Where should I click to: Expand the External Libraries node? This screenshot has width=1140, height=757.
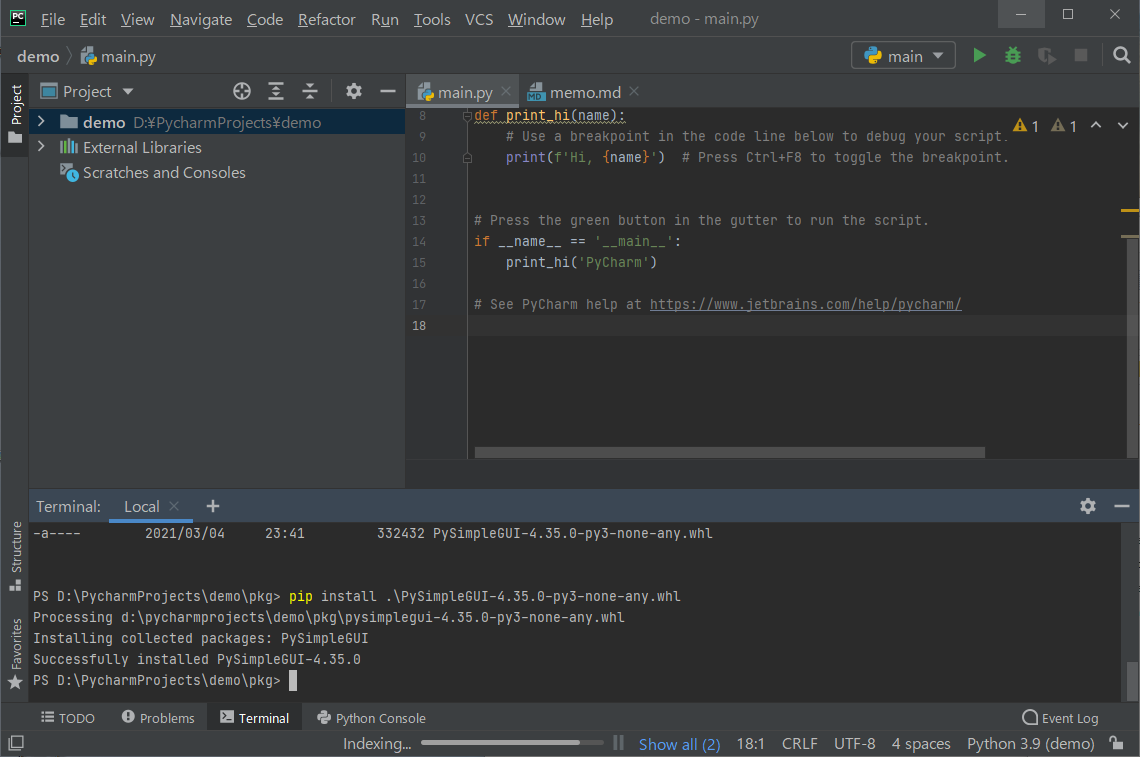[x=41, y=147]
